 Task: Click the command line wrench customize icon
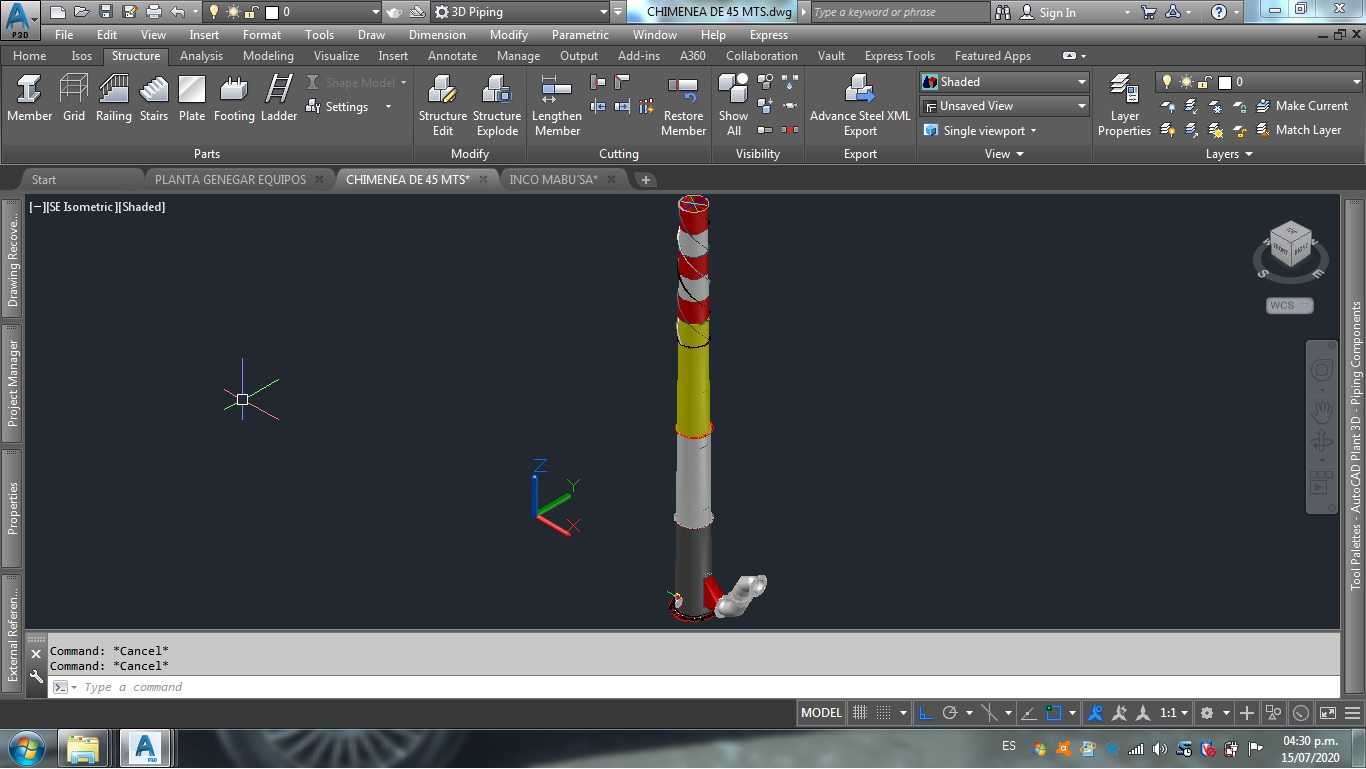[x=36, y=677]
